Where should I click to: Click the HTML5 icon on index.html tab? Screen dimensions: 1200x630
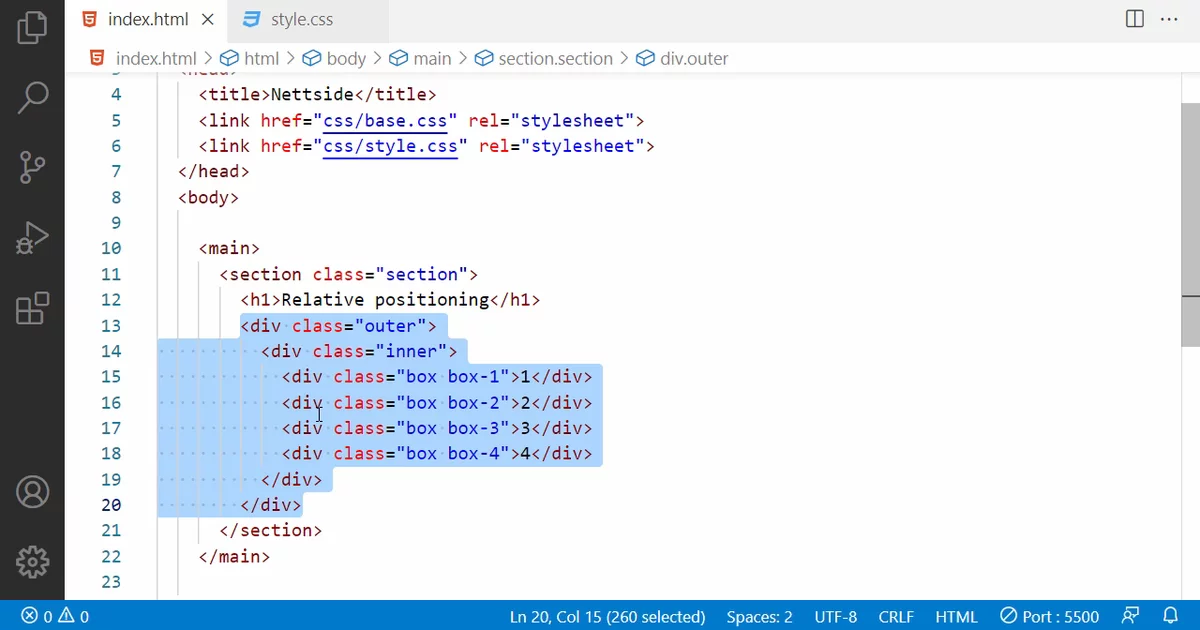point(90,19)
